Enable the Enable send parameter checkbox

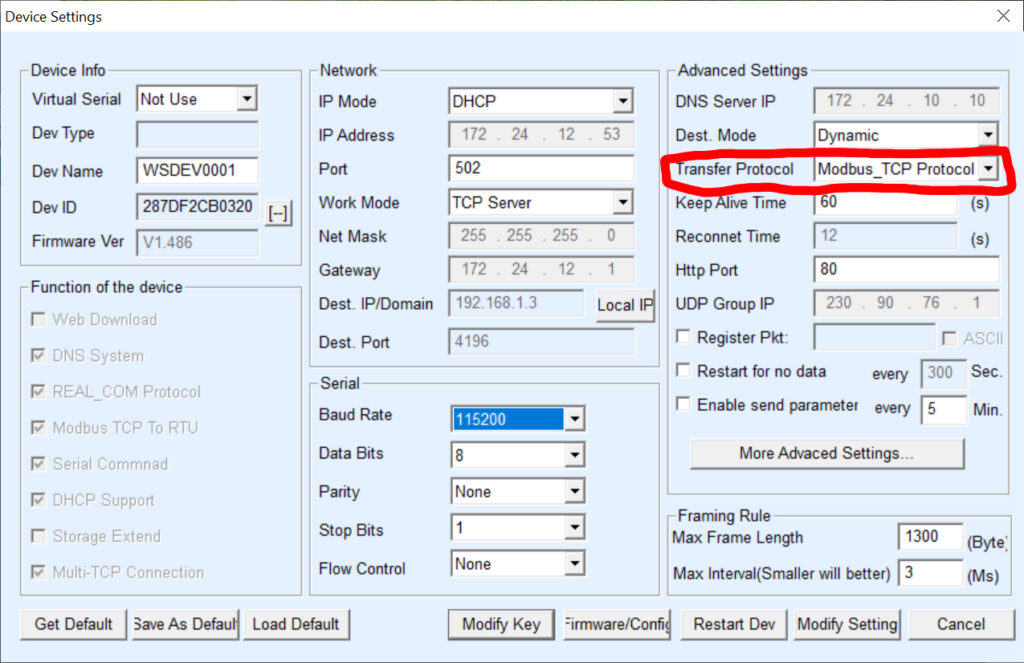coord(683,406)
